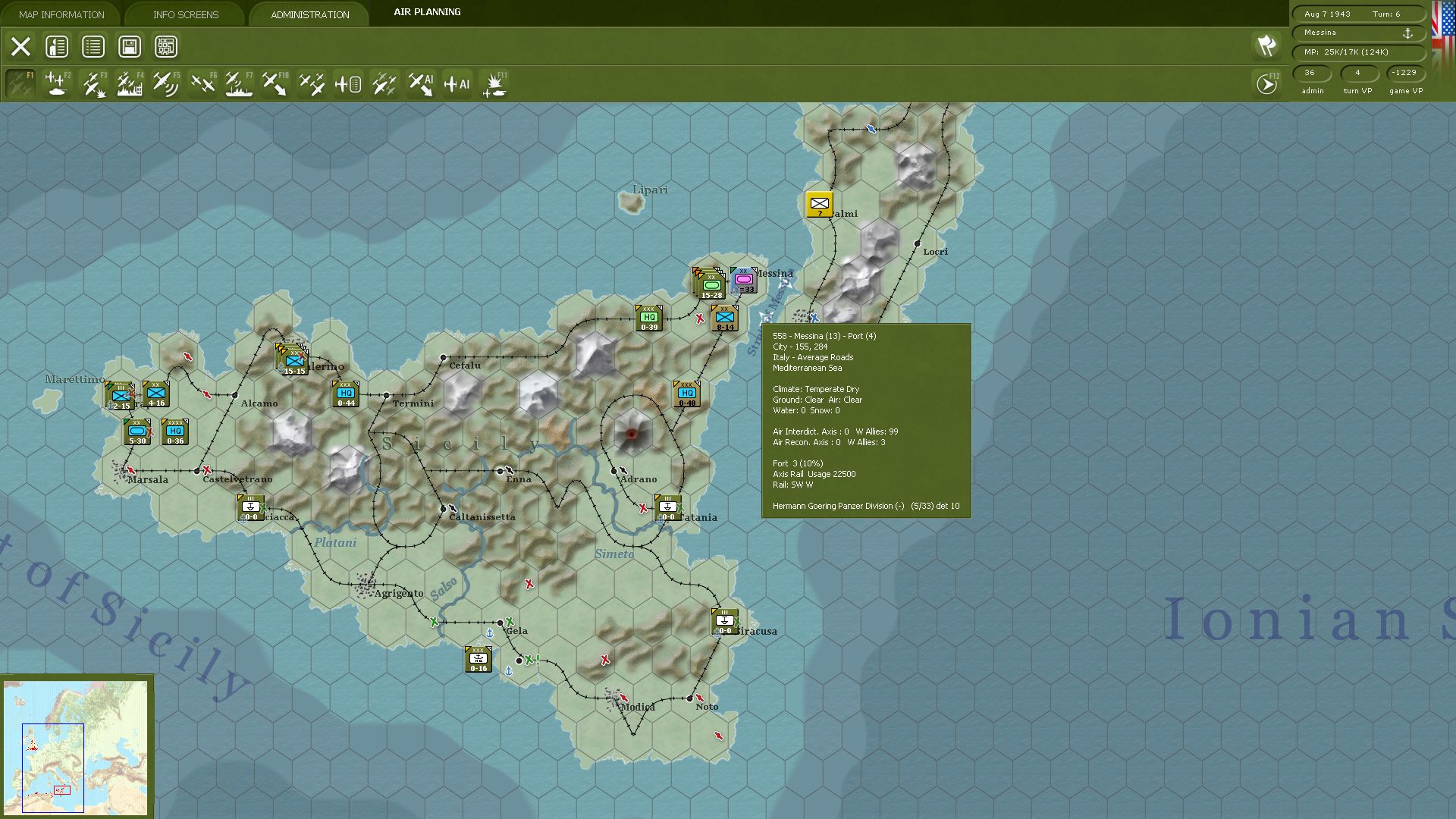Click the Locri town label
The height and width of the screenshot is (819, 1456).
click(935, 252)
